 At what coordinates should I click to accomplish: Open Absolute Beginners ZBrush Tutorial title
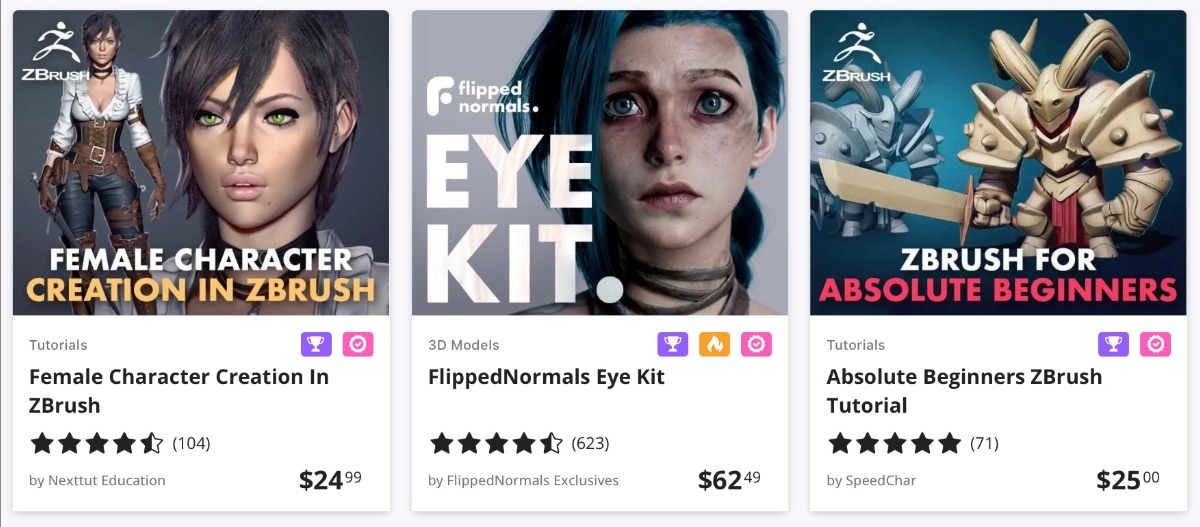tap(964, 391)
